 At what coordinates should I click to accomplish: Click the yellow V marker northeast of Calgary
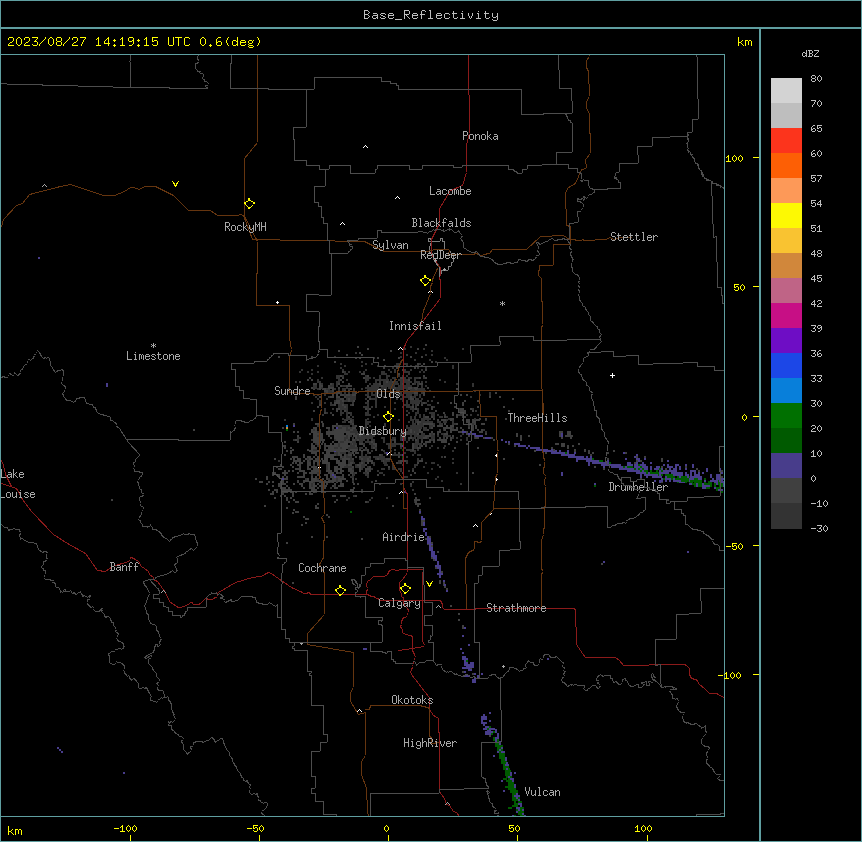point(429,584)
